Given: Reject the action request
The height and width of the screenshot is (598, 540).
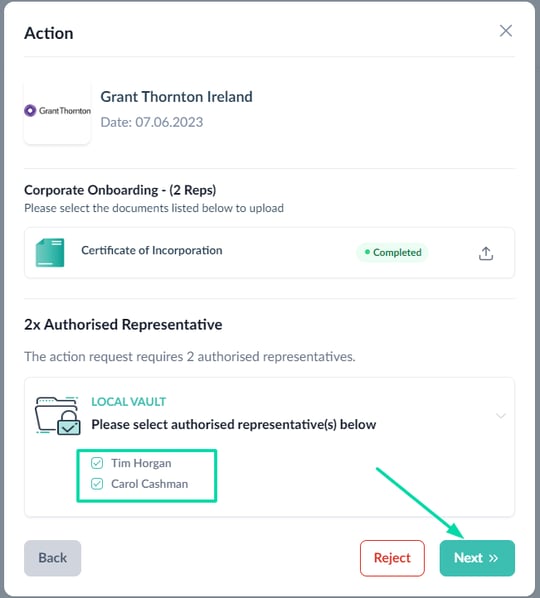Looking at the screenshot, I should click(392, 558).
